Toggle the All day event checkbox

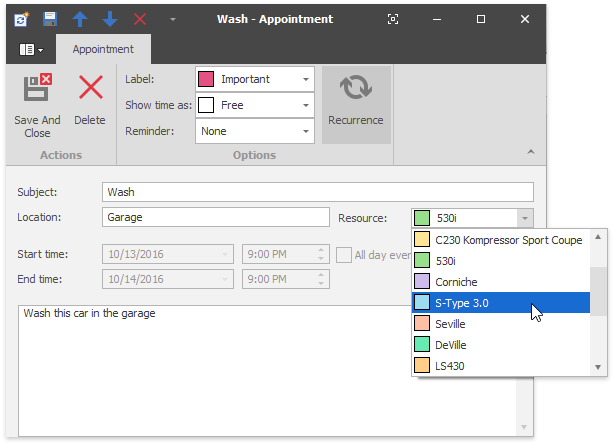pyautogui.click(x=344, y=255)
